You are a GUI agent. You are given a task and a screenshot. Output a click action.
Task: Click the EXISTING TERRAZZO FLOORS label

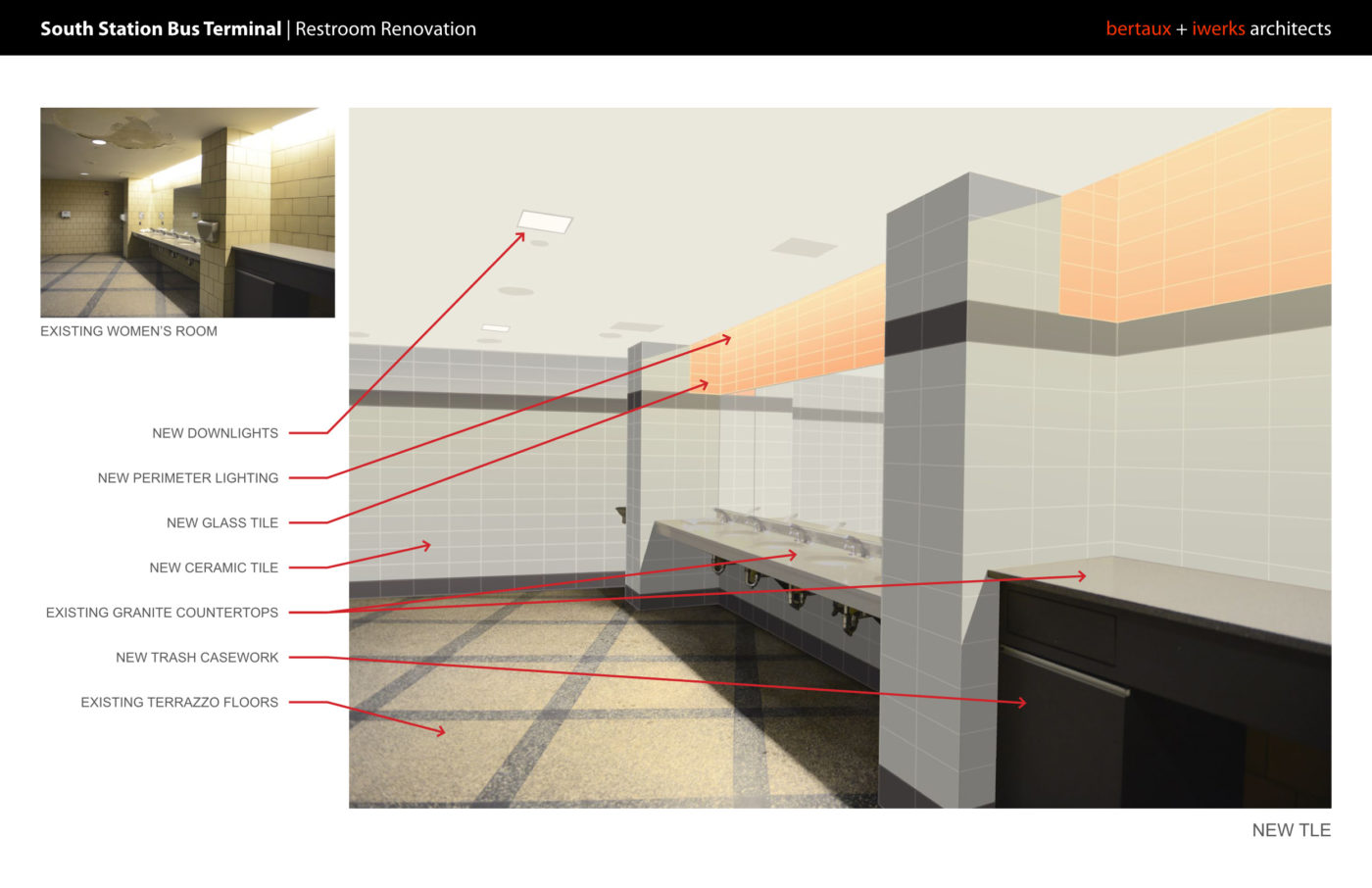pyautogui.click(x=178, y=702)
